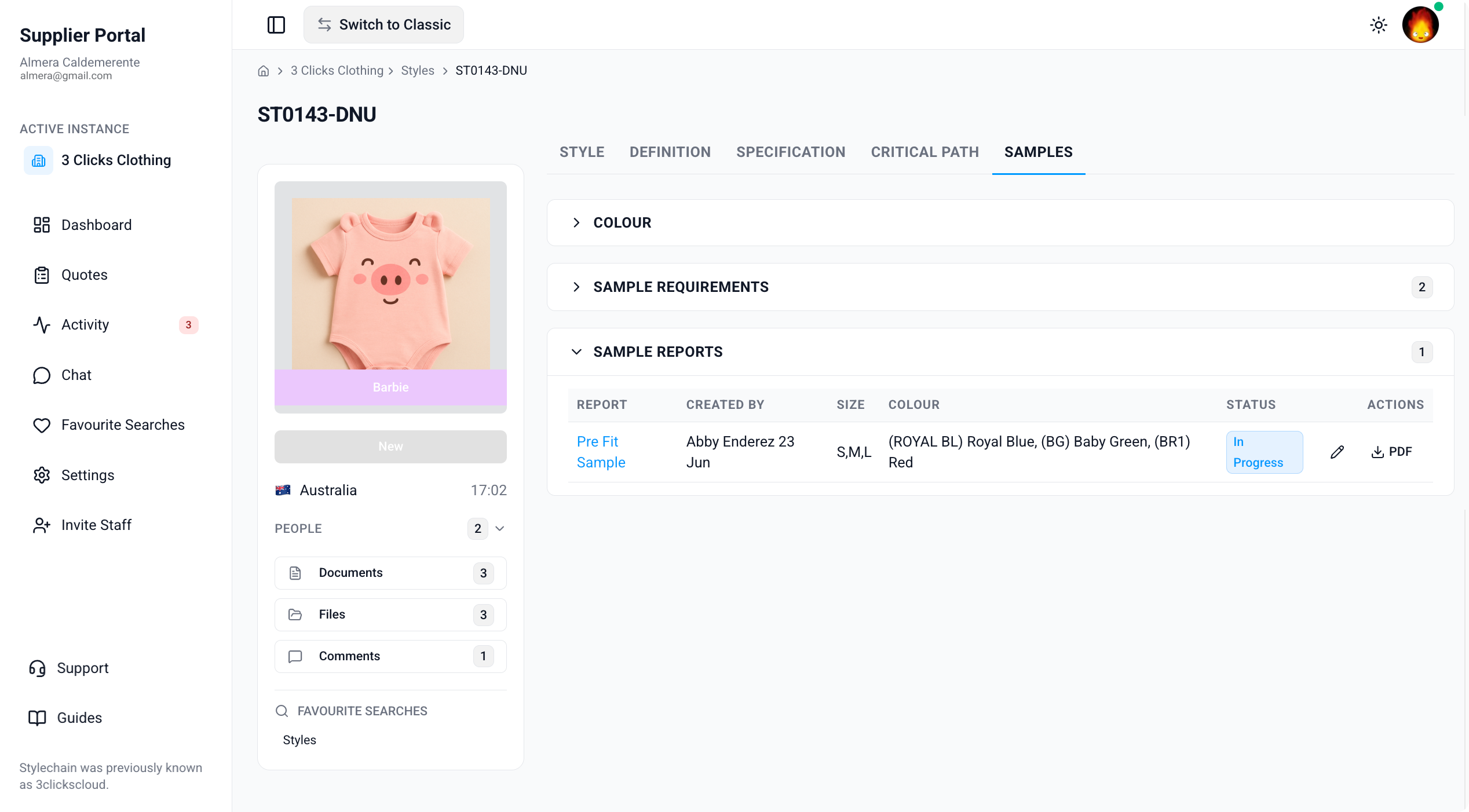The image size is (1469, 812).
Task: Collapse the SAMPLE REPORTS section chevron
Action: (576, 352)
